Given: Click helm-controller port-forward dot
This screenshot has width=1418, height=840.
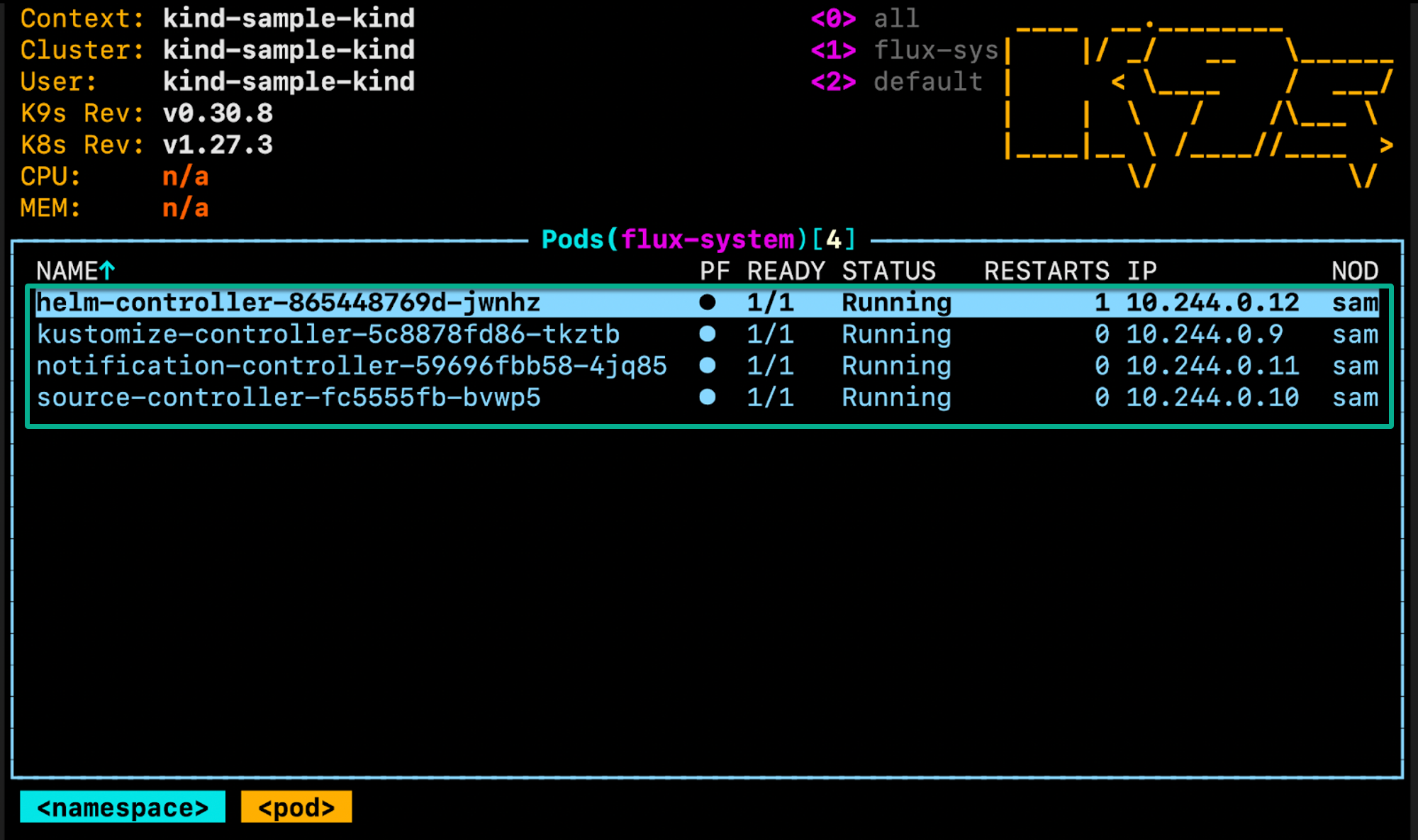Looking at the screenshot, I should coord(707,303).
